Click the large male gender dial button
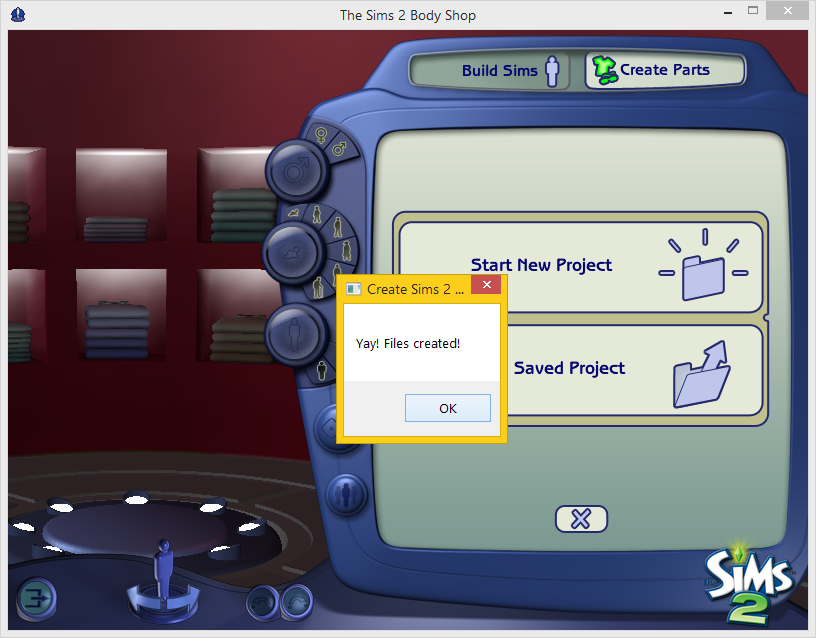Image resolution: width=816 pixels, height=638 pixels. (296, 171)
